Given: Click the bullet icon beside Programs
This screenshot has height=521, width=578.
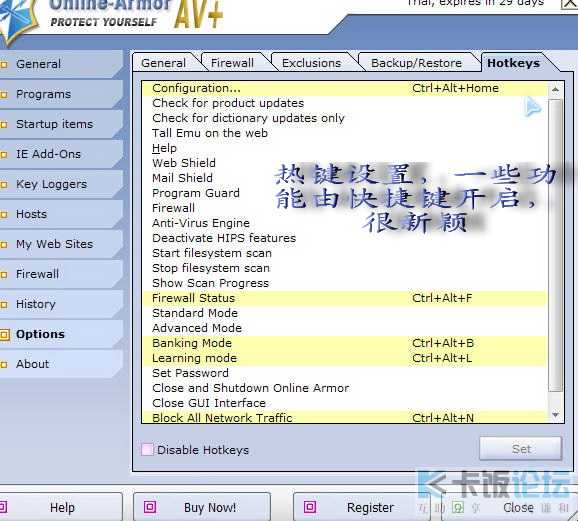Looking at the screenshot, I should click(4, 95).
